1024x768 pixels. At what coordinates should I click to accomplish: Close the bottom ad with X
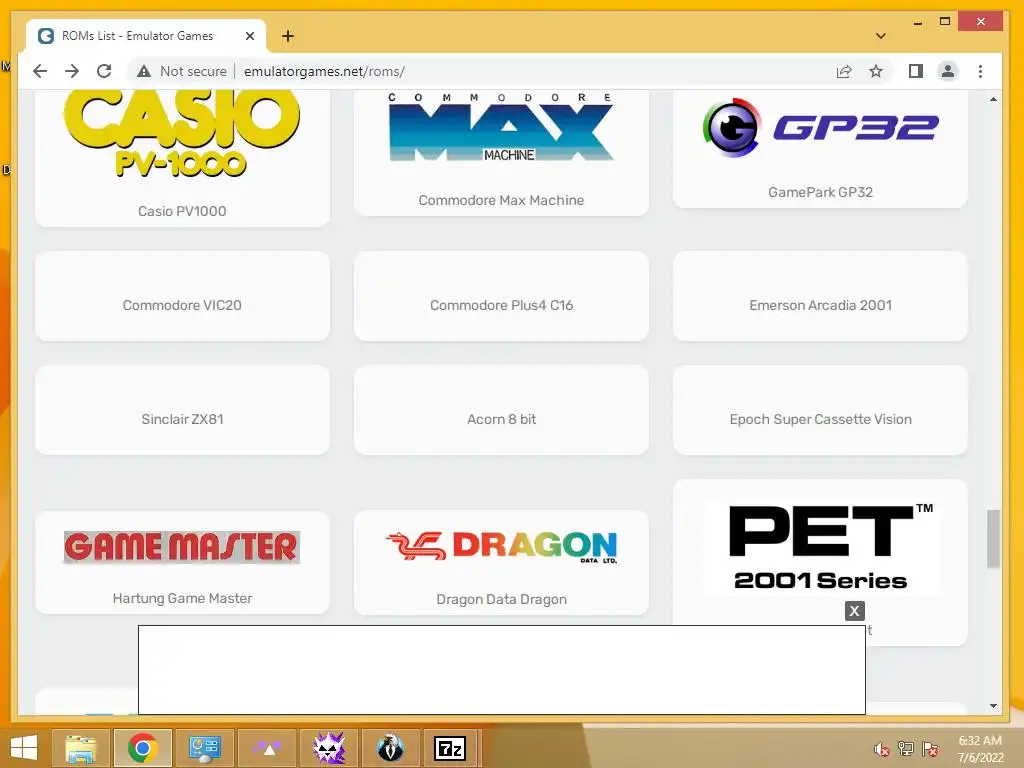[x=854, y=611]
